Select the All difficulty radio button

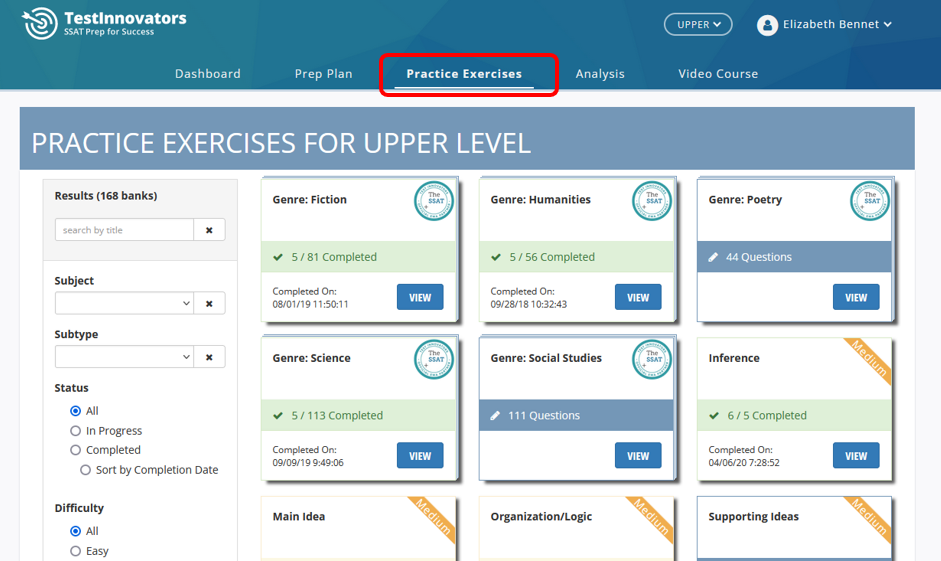75,531
